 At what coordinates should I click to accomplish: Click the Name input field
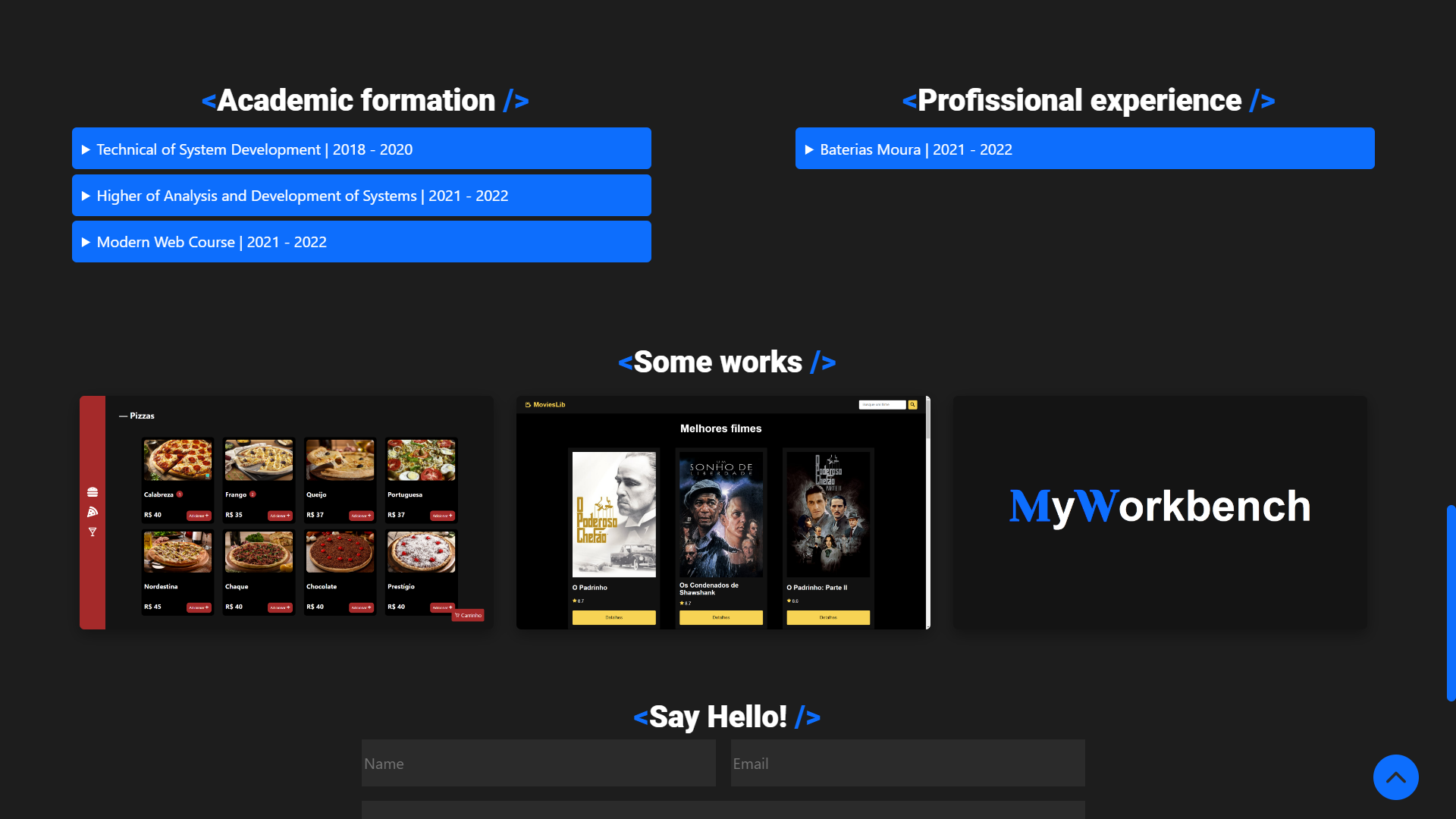(538, 763)
